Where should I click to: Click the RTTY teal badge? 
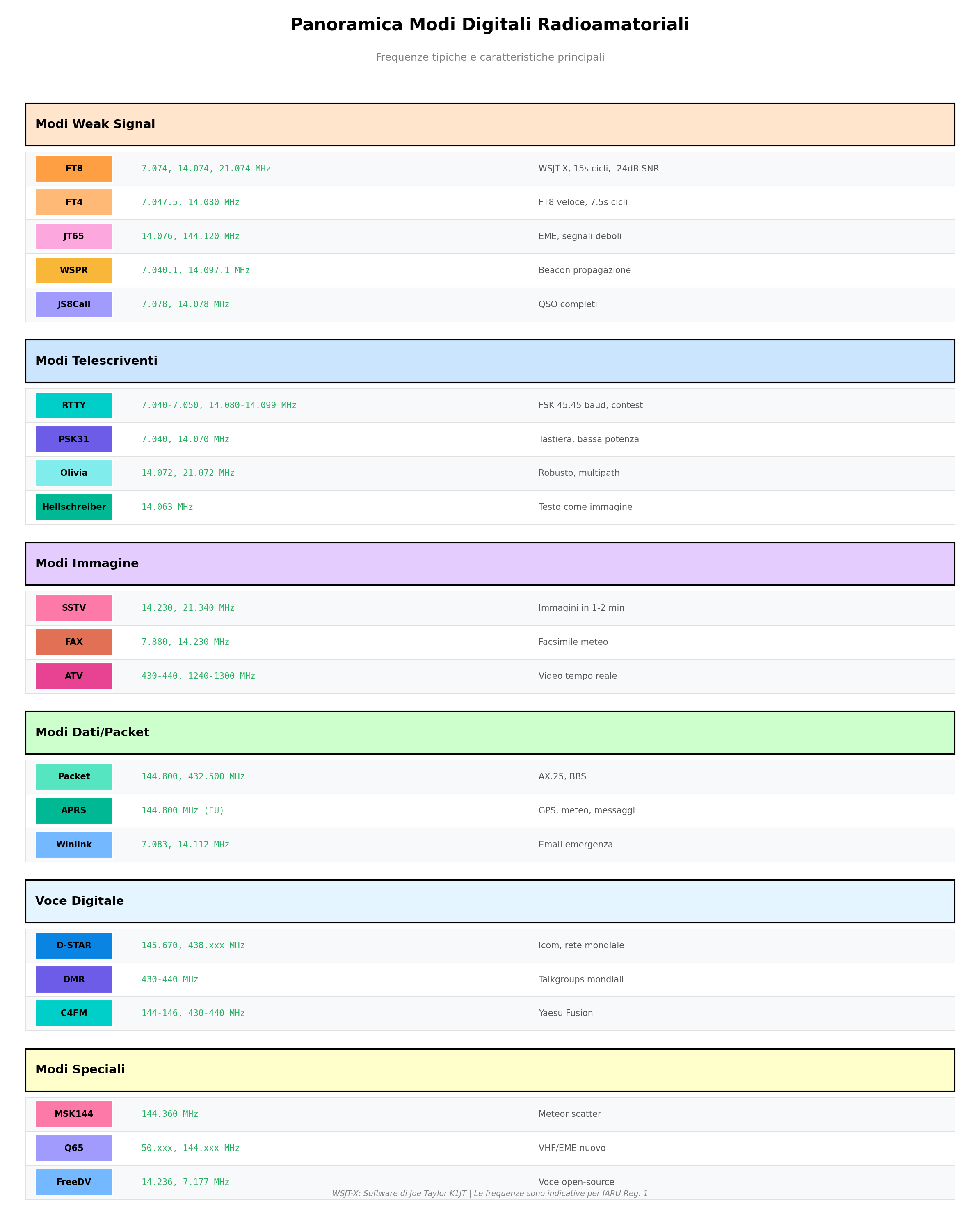click(74, 405)
